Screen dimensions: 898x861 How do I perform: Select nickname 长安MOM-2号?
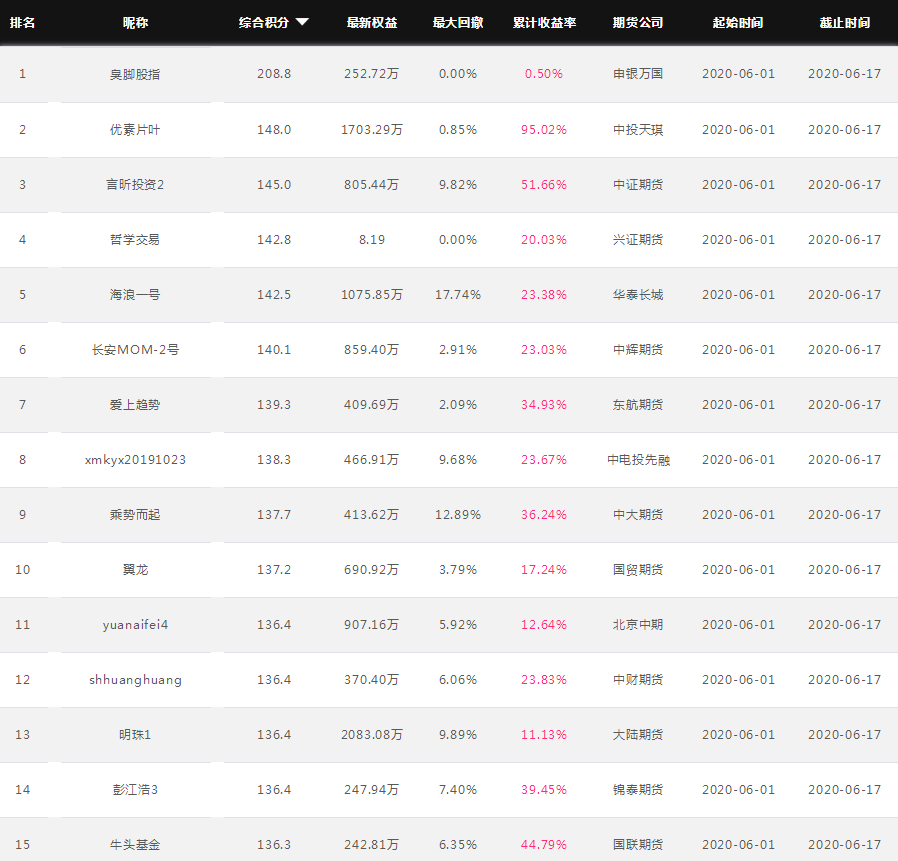tap(135, 349)
